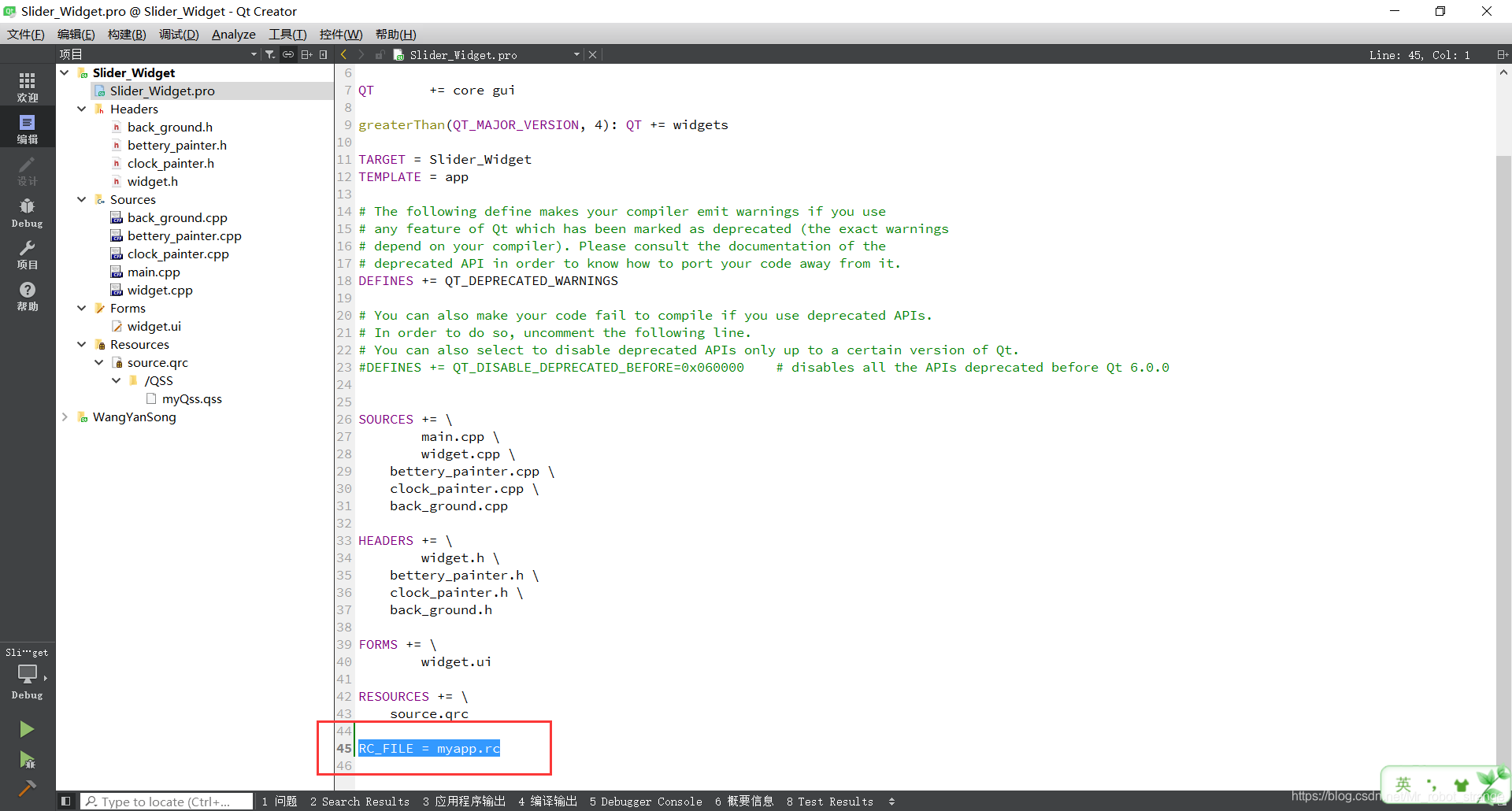Open output pane selector arrows
Image resolution: width=1512 pixels, height=811 pixels.
coord(891,802)
